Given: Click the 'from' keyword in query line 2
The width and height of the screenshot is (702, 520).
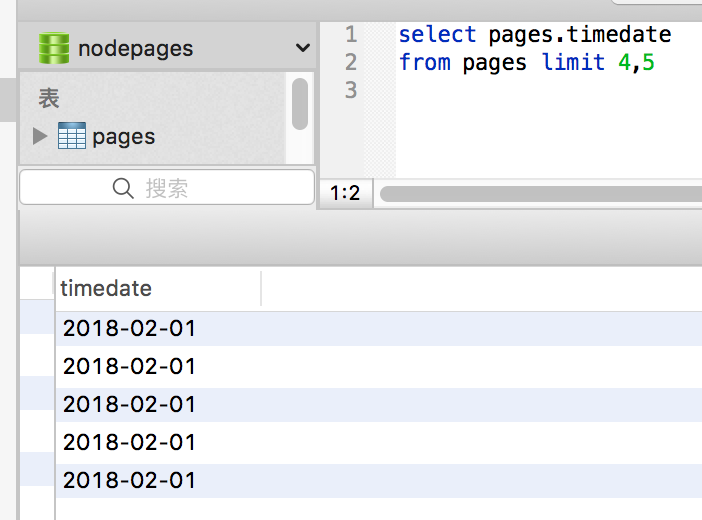Looking at the screenshot, I should (x=425, y=62).
